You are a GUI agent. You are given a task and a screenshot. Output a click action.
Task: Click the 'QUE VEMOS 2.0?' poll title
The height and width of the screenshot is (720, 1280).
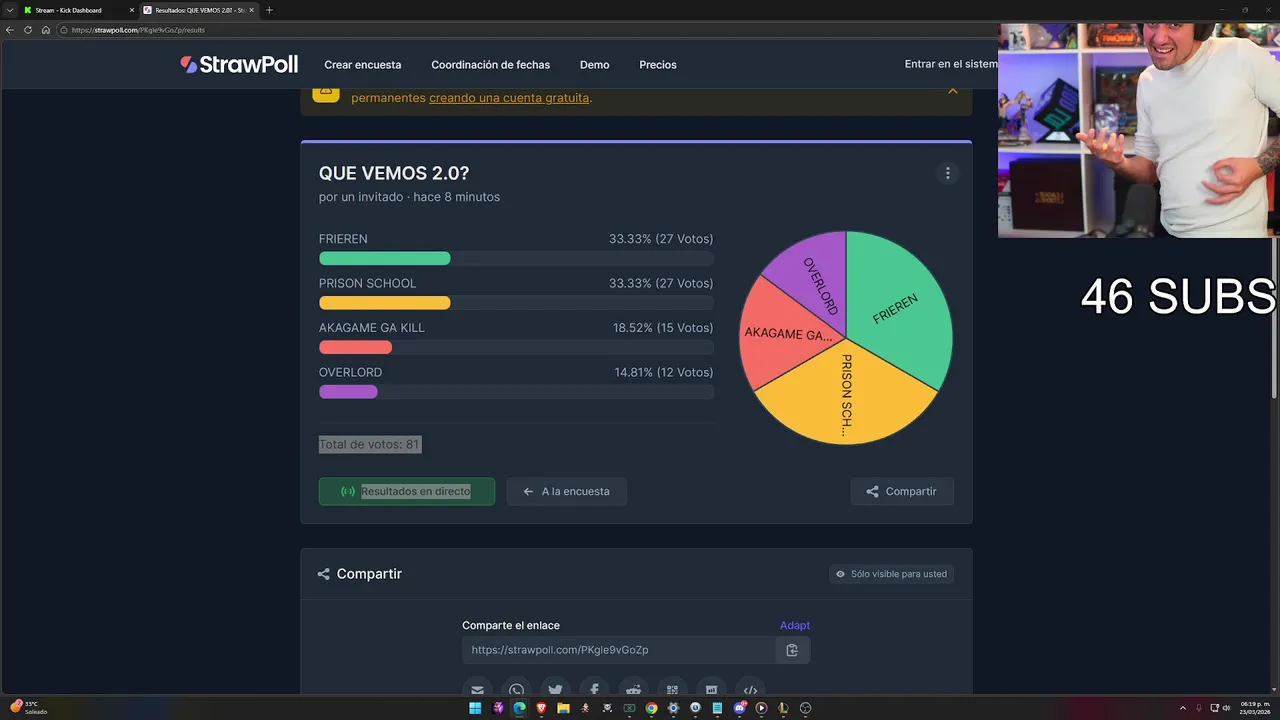(394, 173)
